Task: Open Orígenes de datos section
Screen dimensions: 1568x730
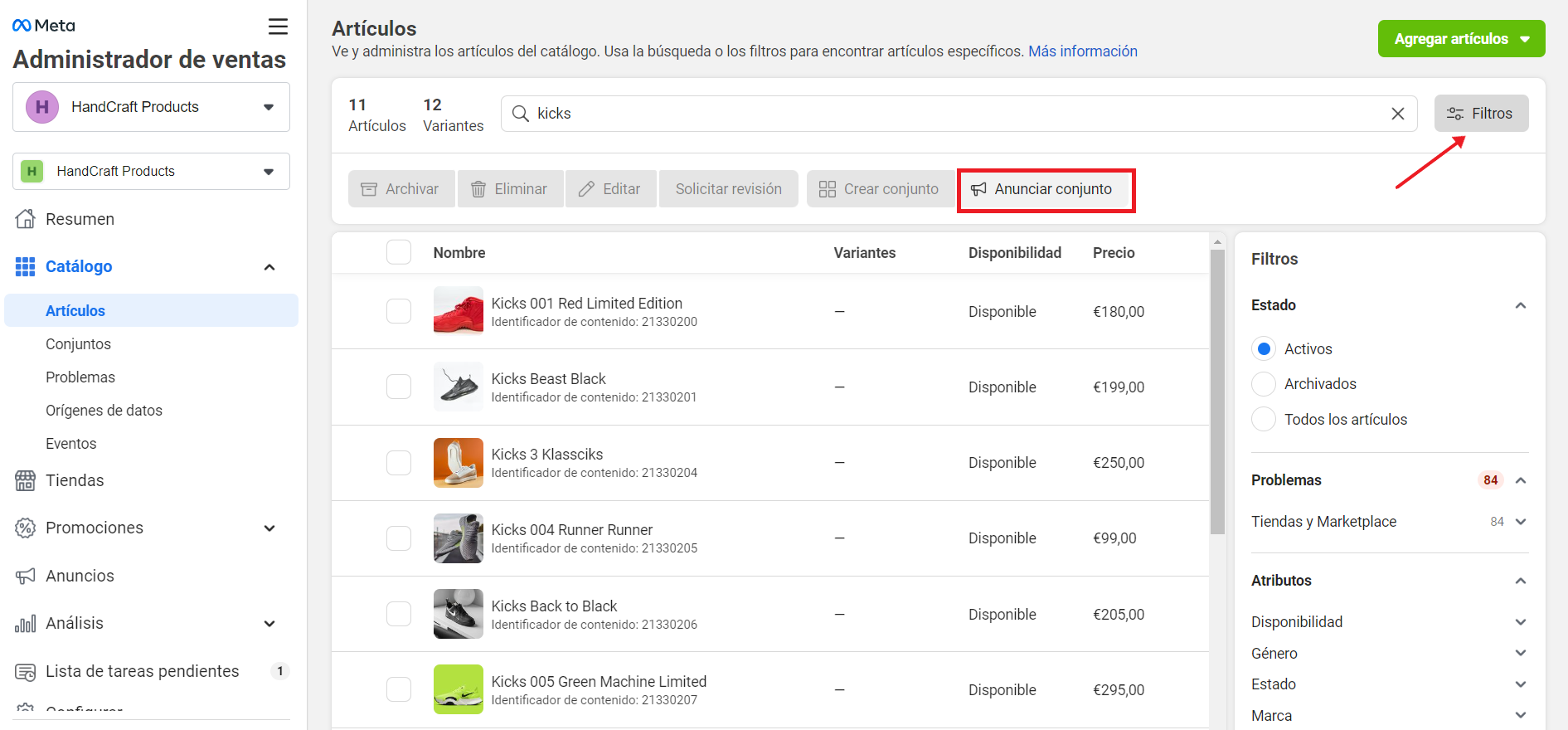Action: click(x=104, y=411)
